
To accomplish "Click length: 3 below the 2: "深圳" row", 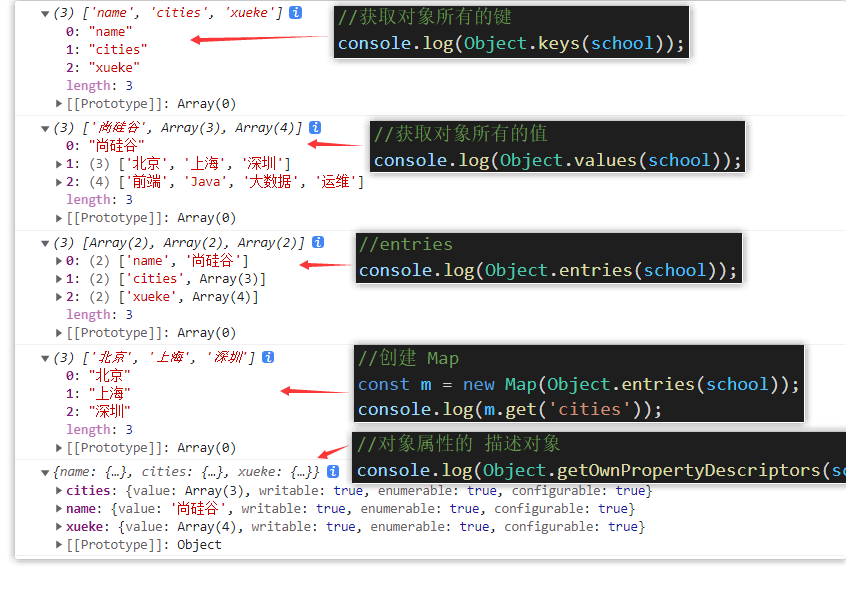I will coord(99,429).
